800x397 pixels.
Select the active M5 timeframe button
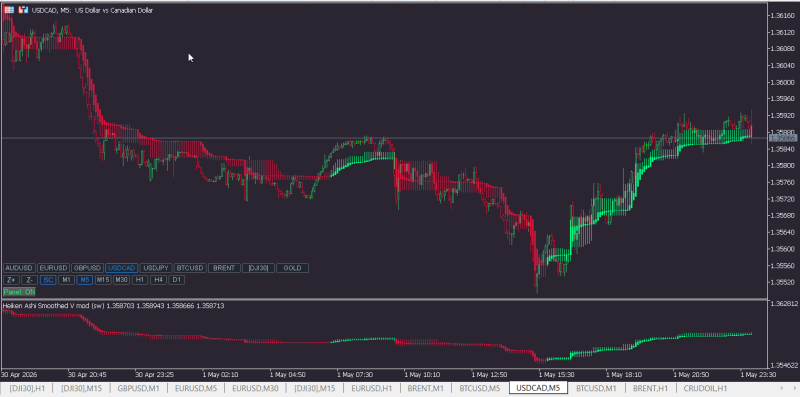(x=85, y=280)
